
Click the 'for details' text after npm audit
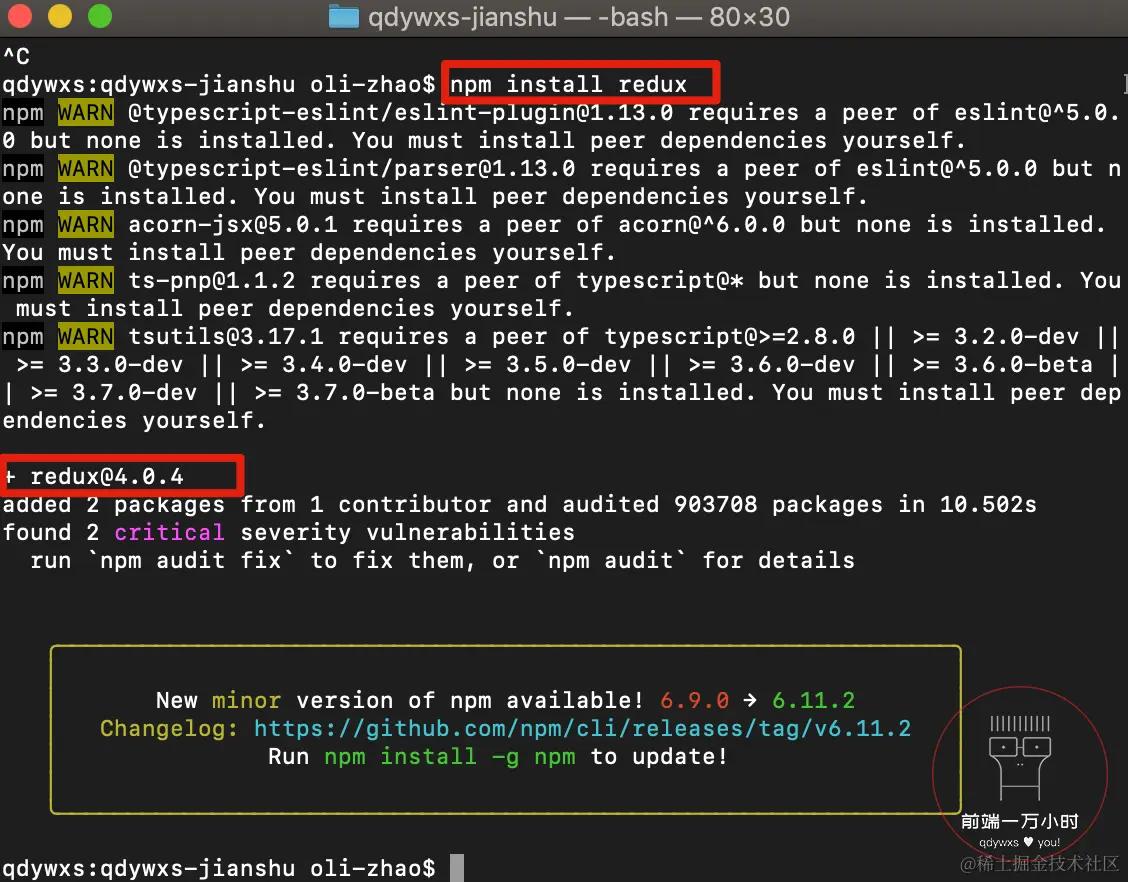point(778,560)
